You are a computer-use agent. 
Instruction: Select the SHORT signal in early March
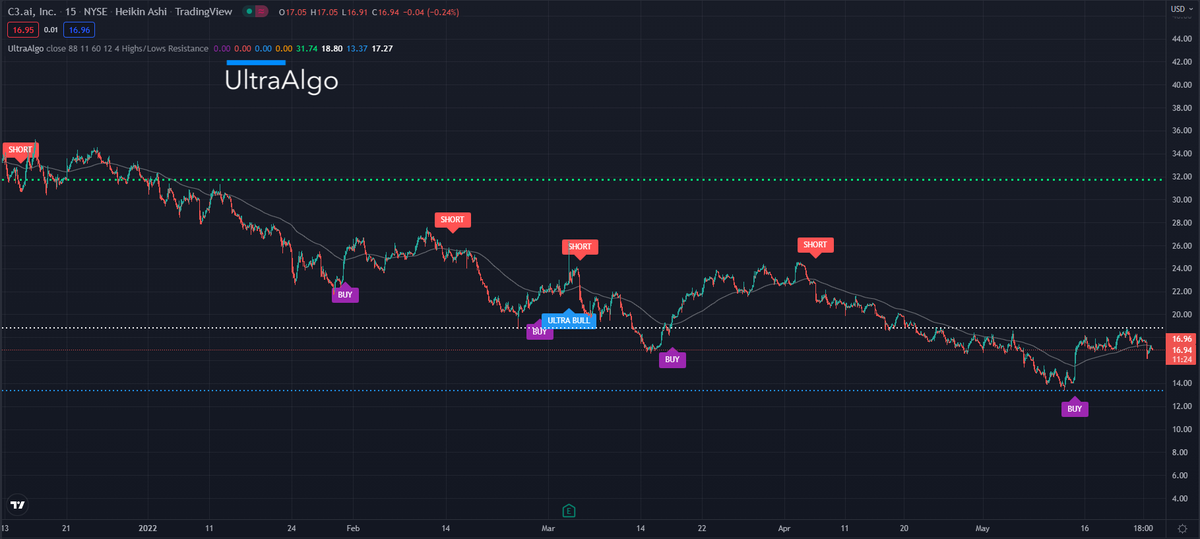[579, 246]
